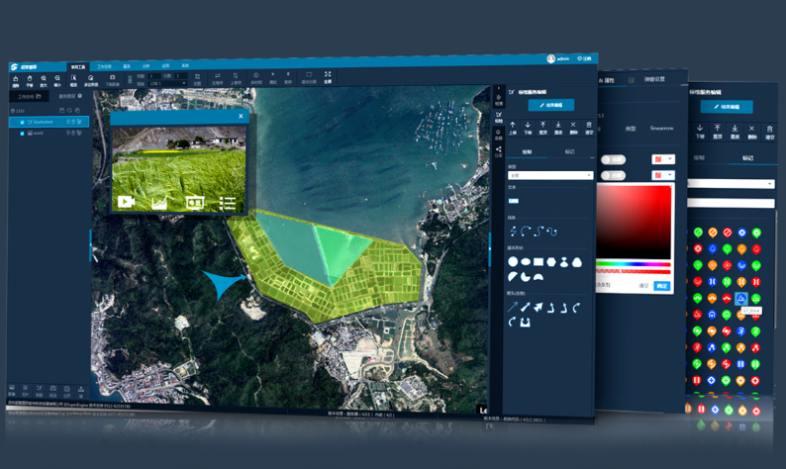Click the zoom-in magnifier tool

(44, 80)
